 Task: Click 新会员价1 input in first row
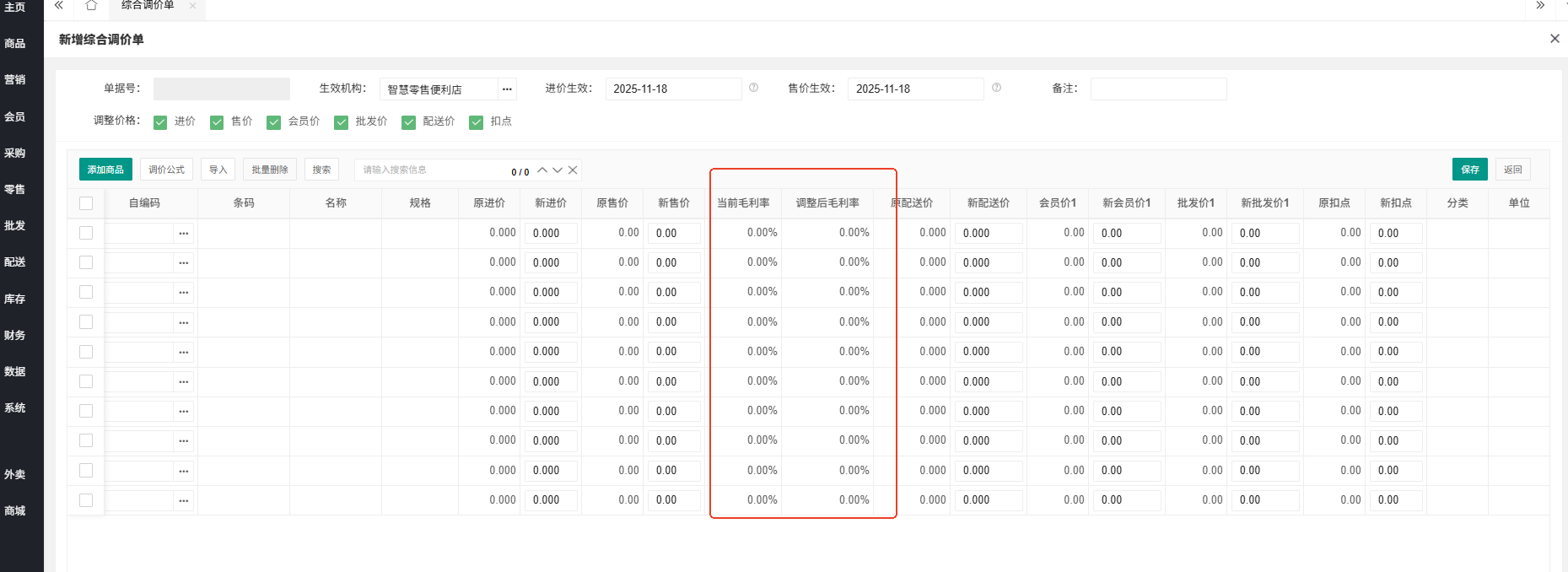pyautogui.click(x=1127, y=233)
